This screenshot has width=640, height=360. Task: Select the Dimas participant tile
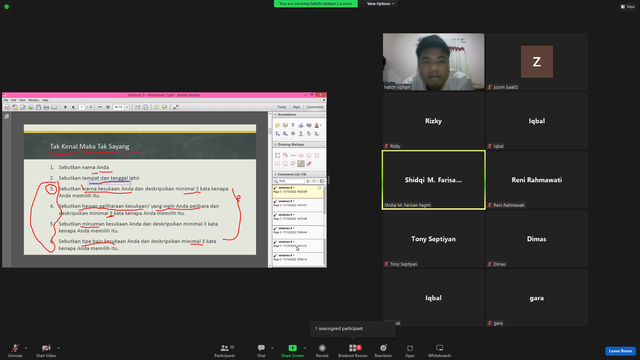point(537,239)
